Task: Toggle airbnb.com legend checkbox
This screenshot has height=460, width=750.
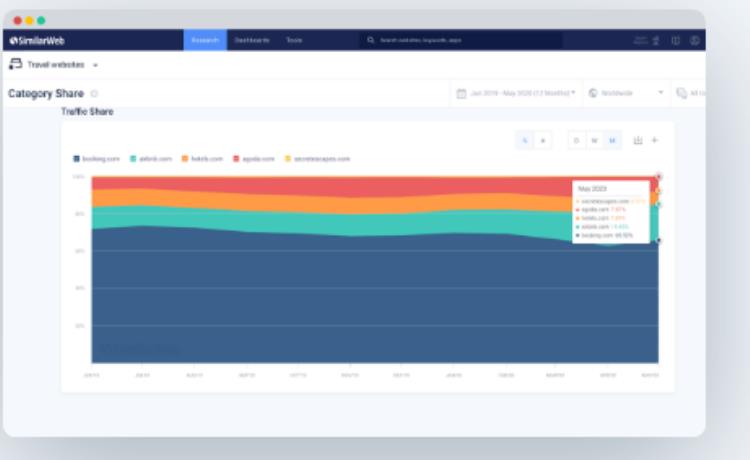Action: point(133,159)
